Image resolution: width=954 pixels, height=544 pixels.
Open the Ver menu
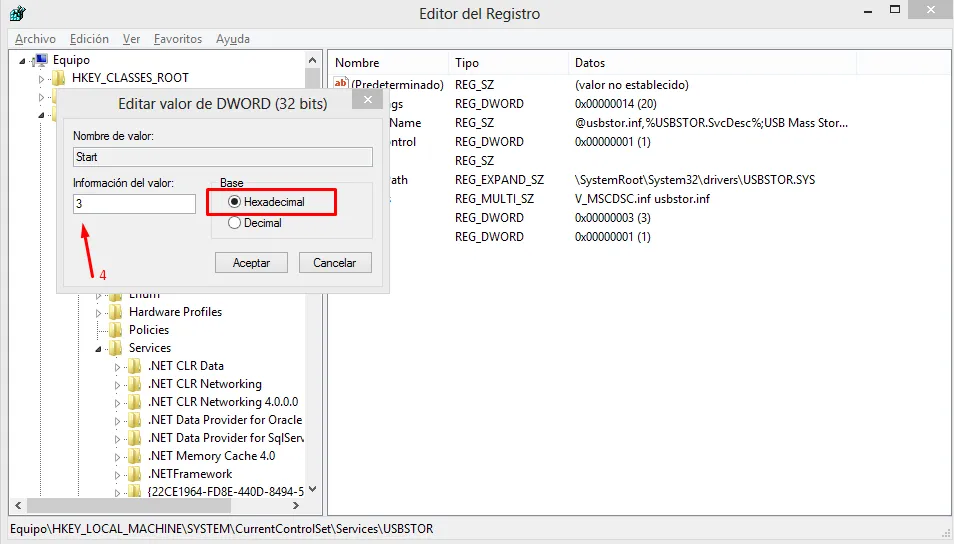point(131,39)
